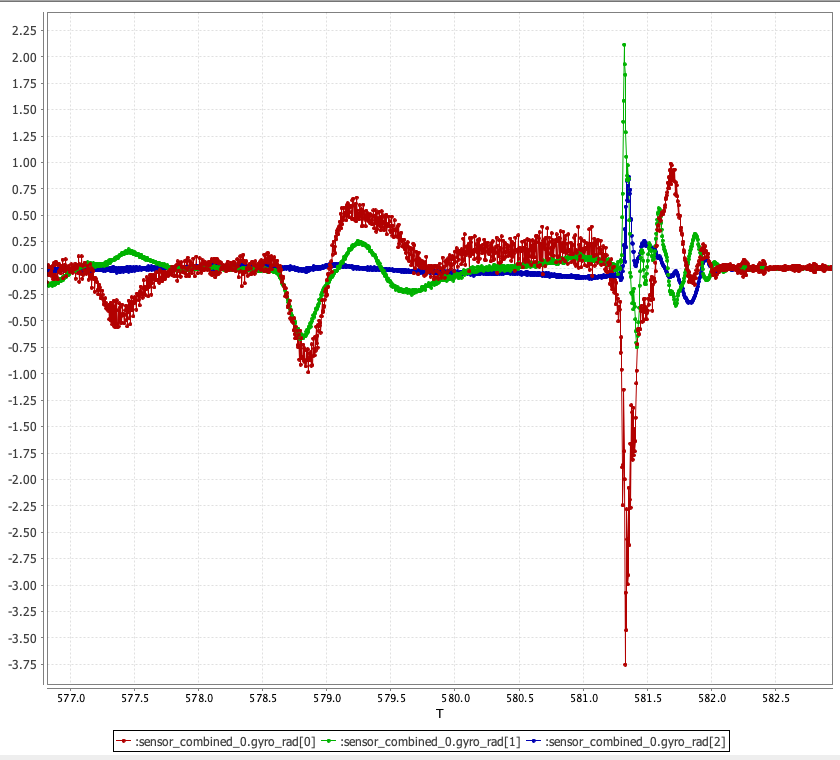Click the T axis label
This screenshot has width=840, height=760.
click(440, 713)
